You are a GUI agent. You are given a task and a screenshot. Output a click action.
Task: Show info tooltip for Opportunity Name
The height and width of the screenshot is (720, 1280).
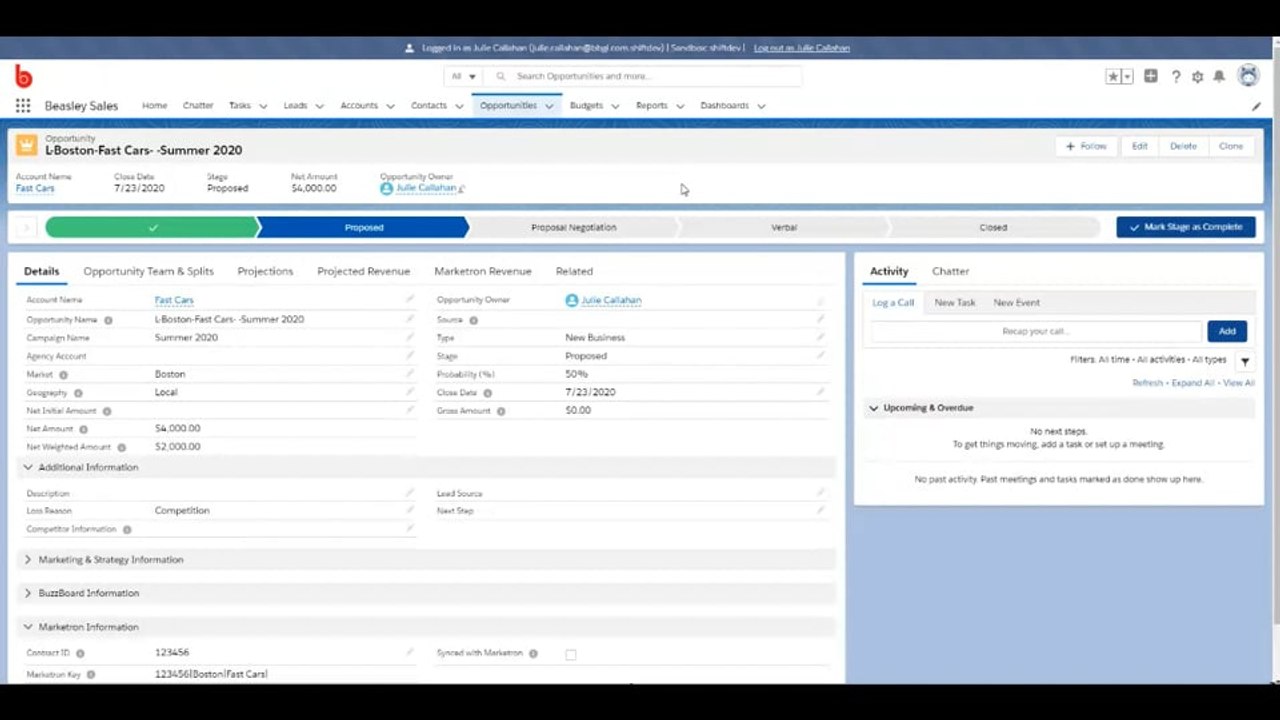pyautogui.click(x=108, y=320)
